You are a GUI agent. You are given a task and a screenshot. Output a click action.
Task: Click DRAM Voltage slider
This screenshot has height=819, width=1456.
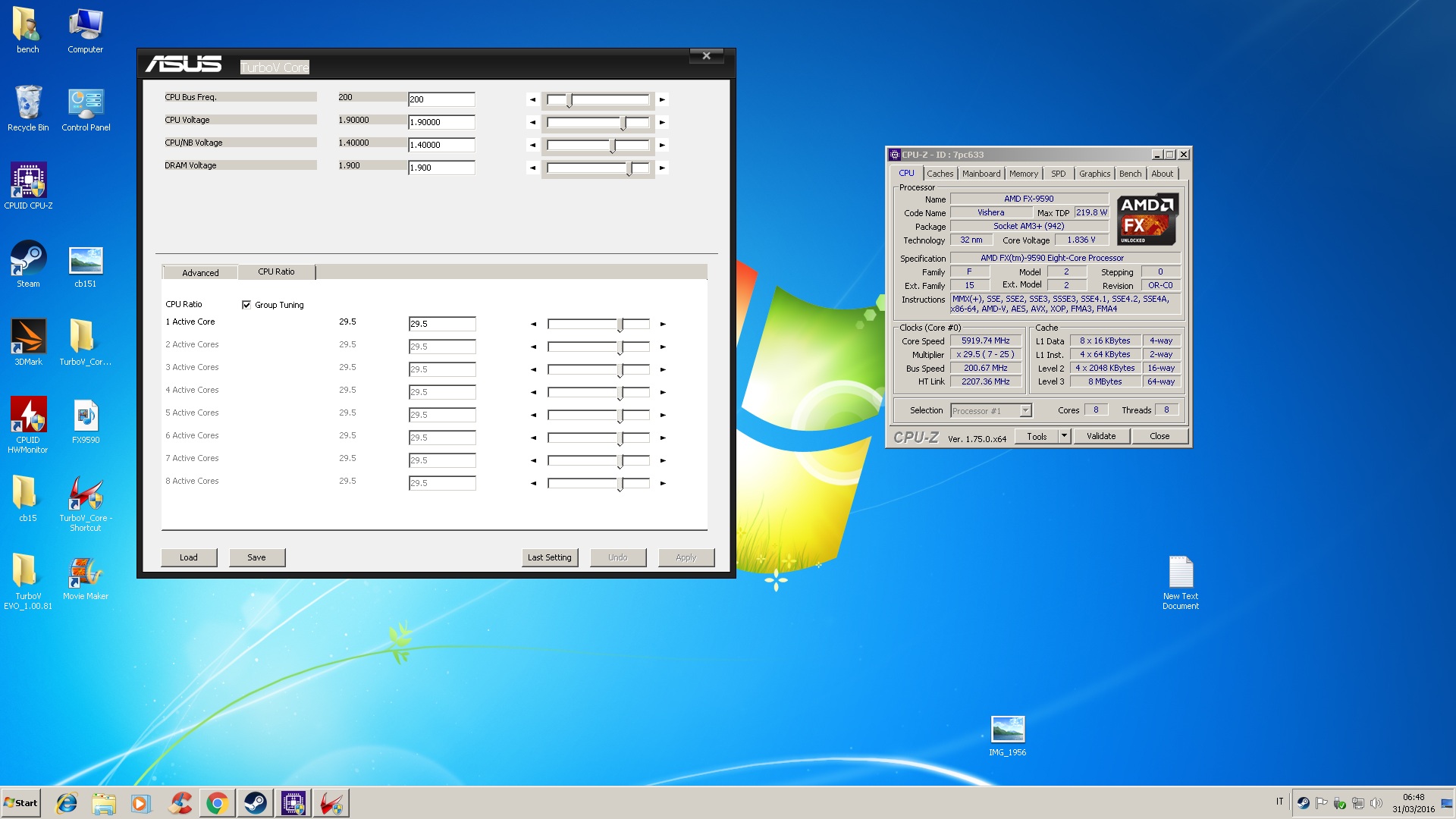pos(598,168)
